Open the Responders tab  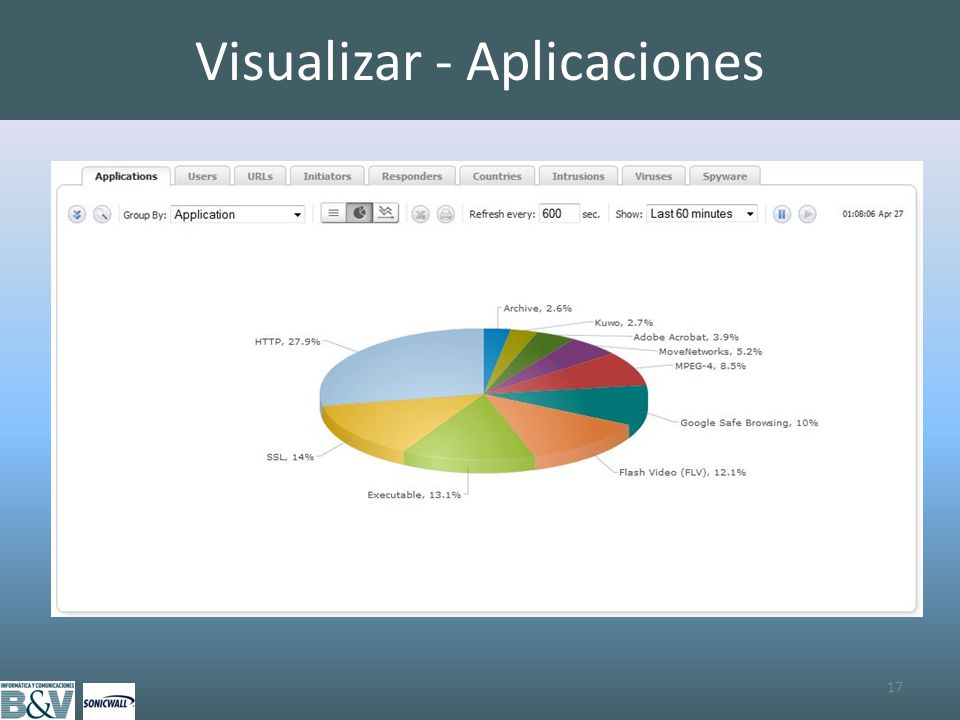412,176
